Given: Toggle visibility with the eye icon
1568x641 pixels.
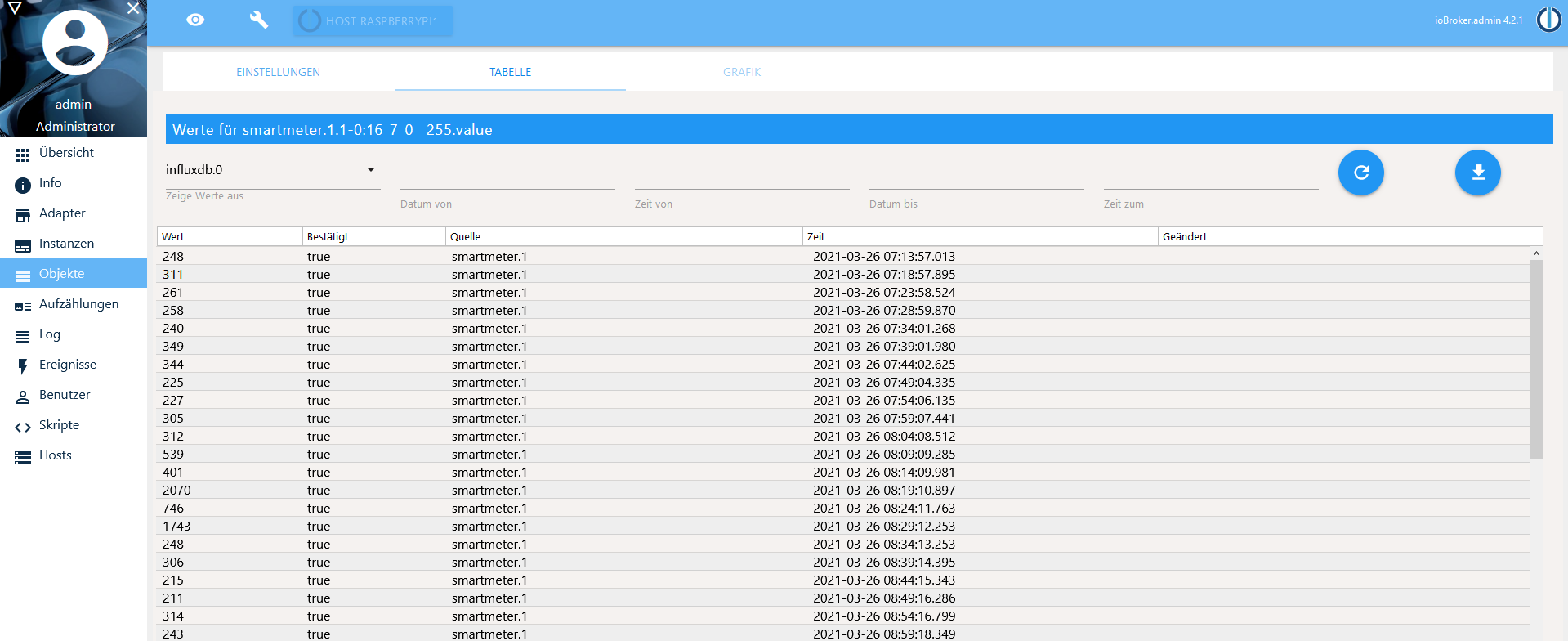Looking at the screenshot, I should (x=195, y=20).
